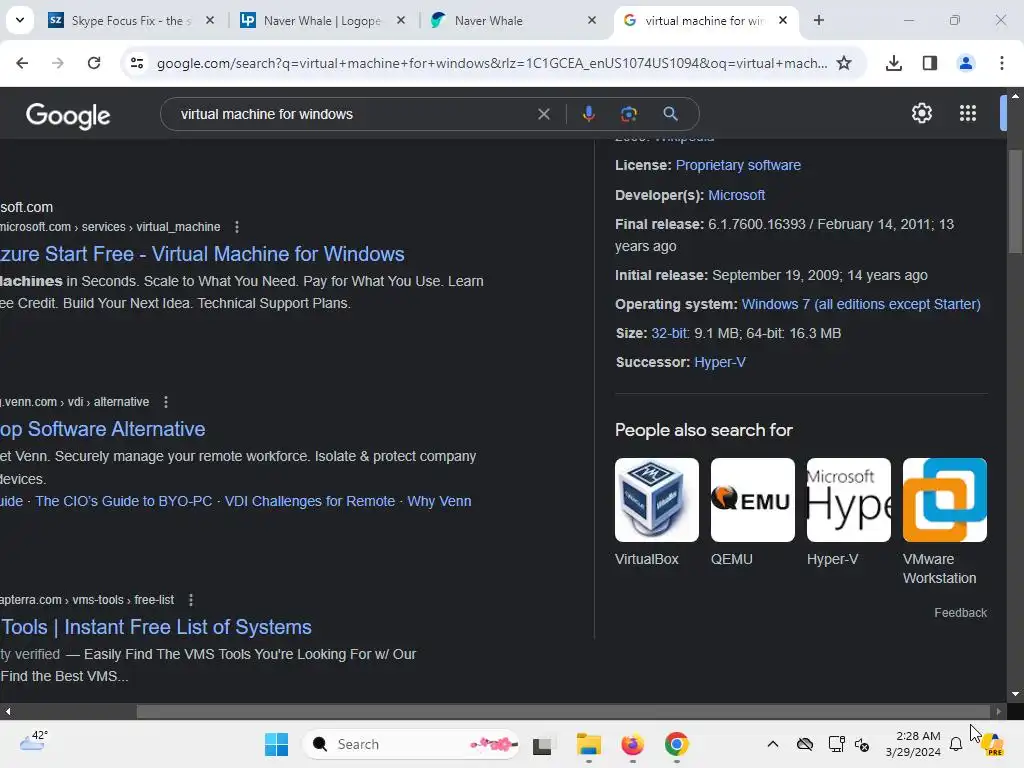Screen dimensions: 1024x768
Task: Open Azure Virtual Machine for Windows result
Action: click(202, 254)
